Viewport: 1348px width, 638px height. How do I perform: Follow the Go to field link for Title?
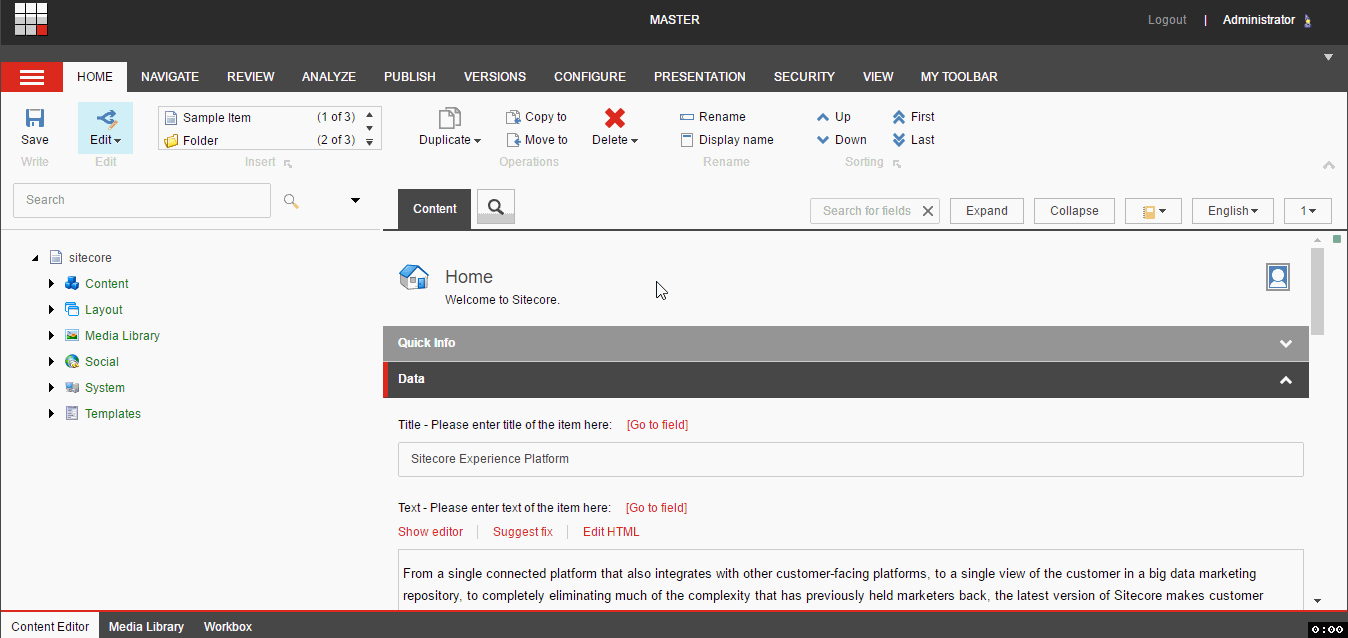(x=657, y=424)
